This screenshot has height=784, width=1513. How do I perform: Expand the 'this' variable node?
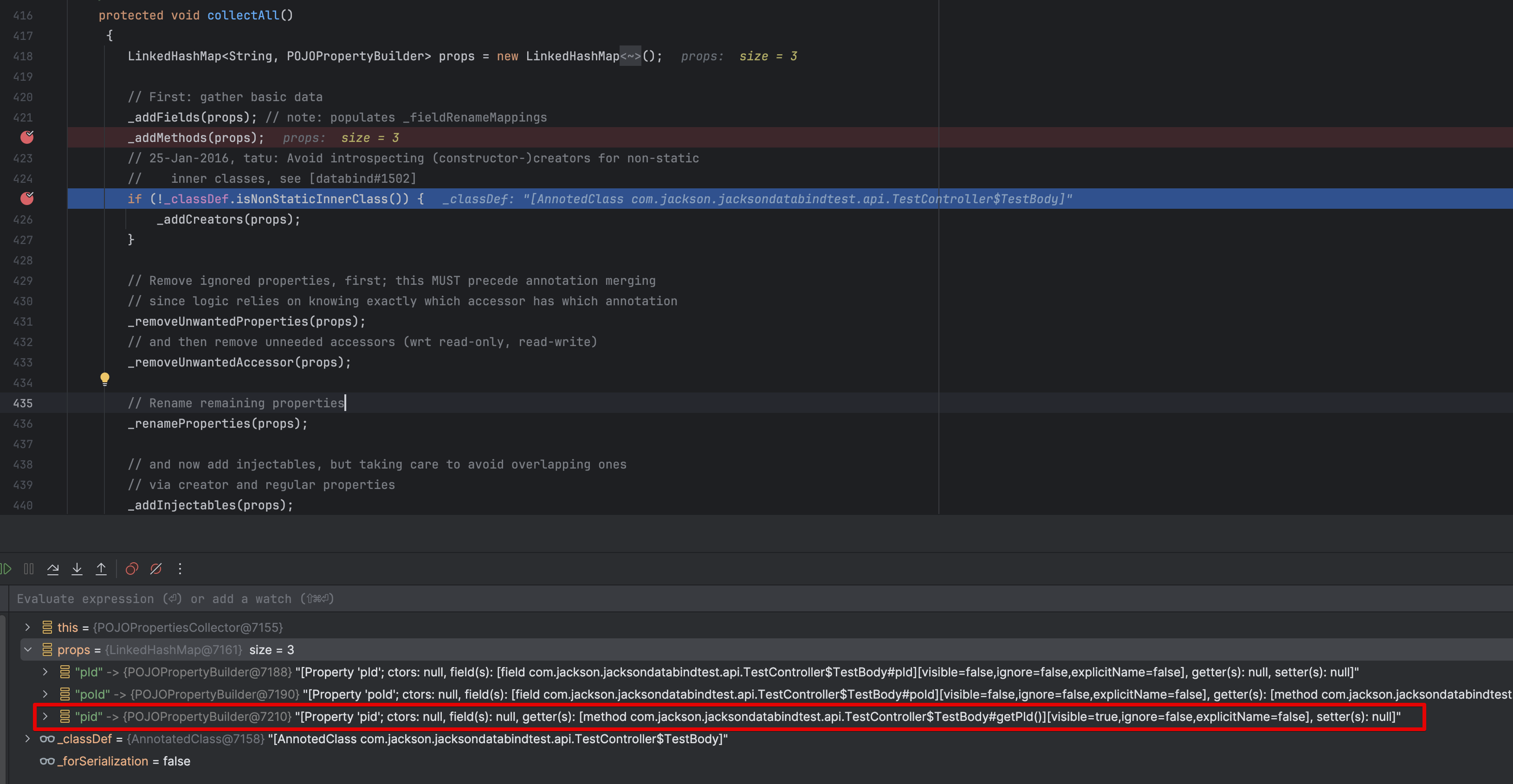coord(27,627)
